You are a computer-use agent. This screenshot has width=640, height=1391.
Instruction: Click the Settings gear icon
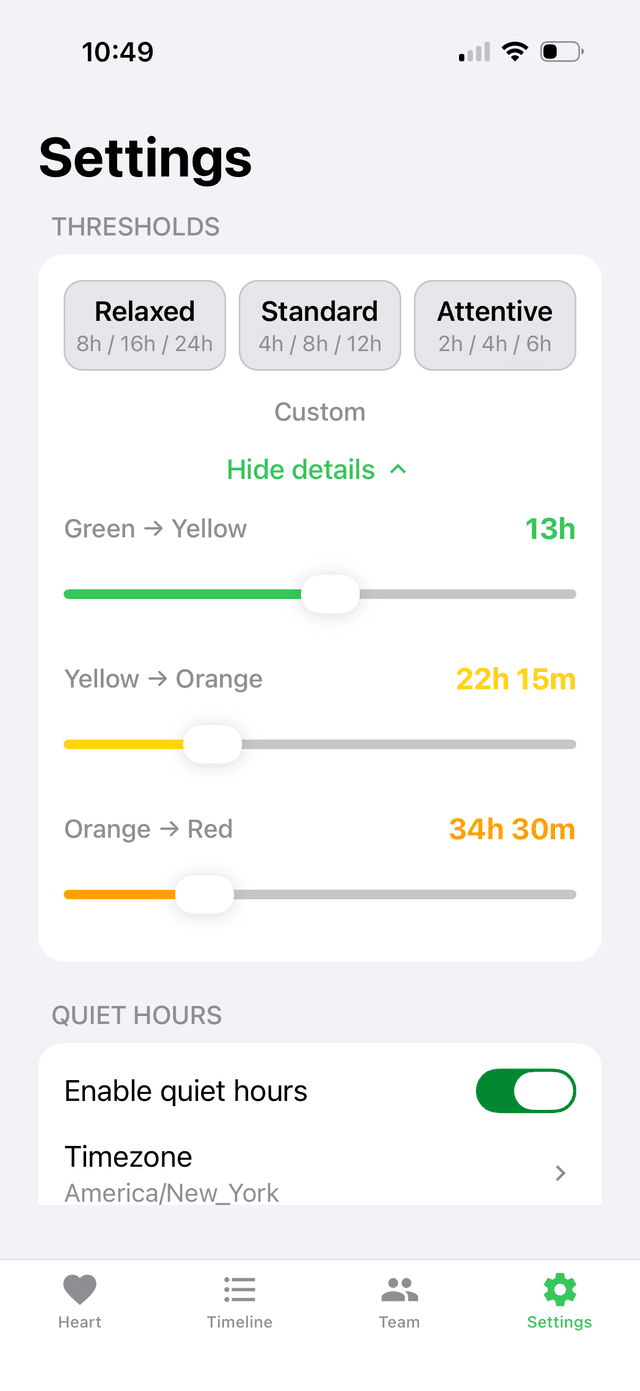(x=559, y=1289)
